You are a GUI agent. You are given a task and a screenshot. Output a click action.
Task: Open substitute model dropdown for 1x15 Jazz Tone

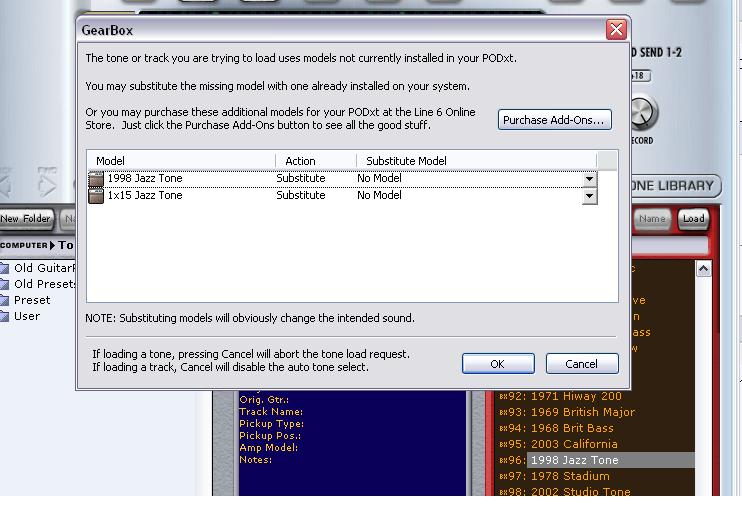pos(589,196)
